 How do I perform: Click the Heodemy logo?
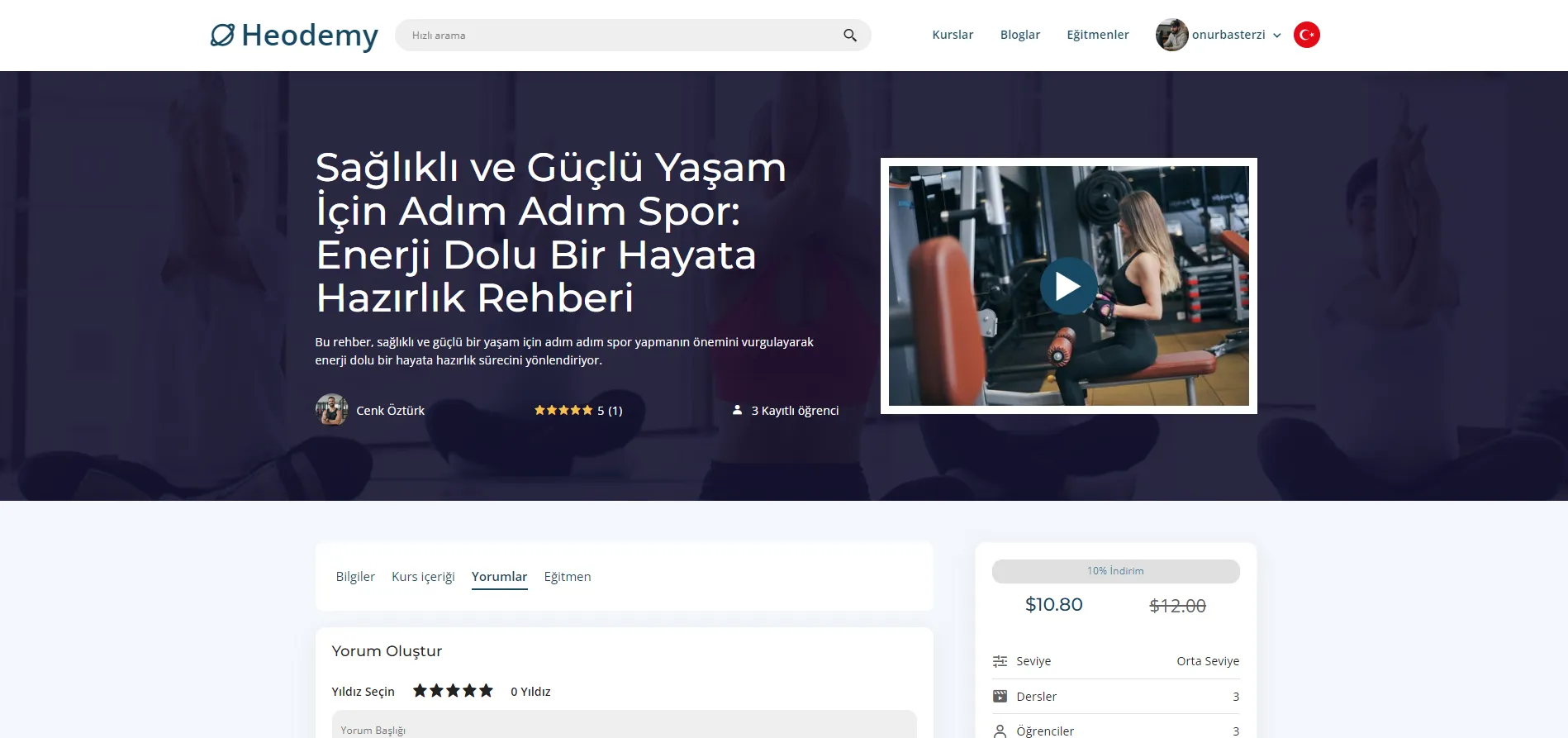click(x=294, y=36)
